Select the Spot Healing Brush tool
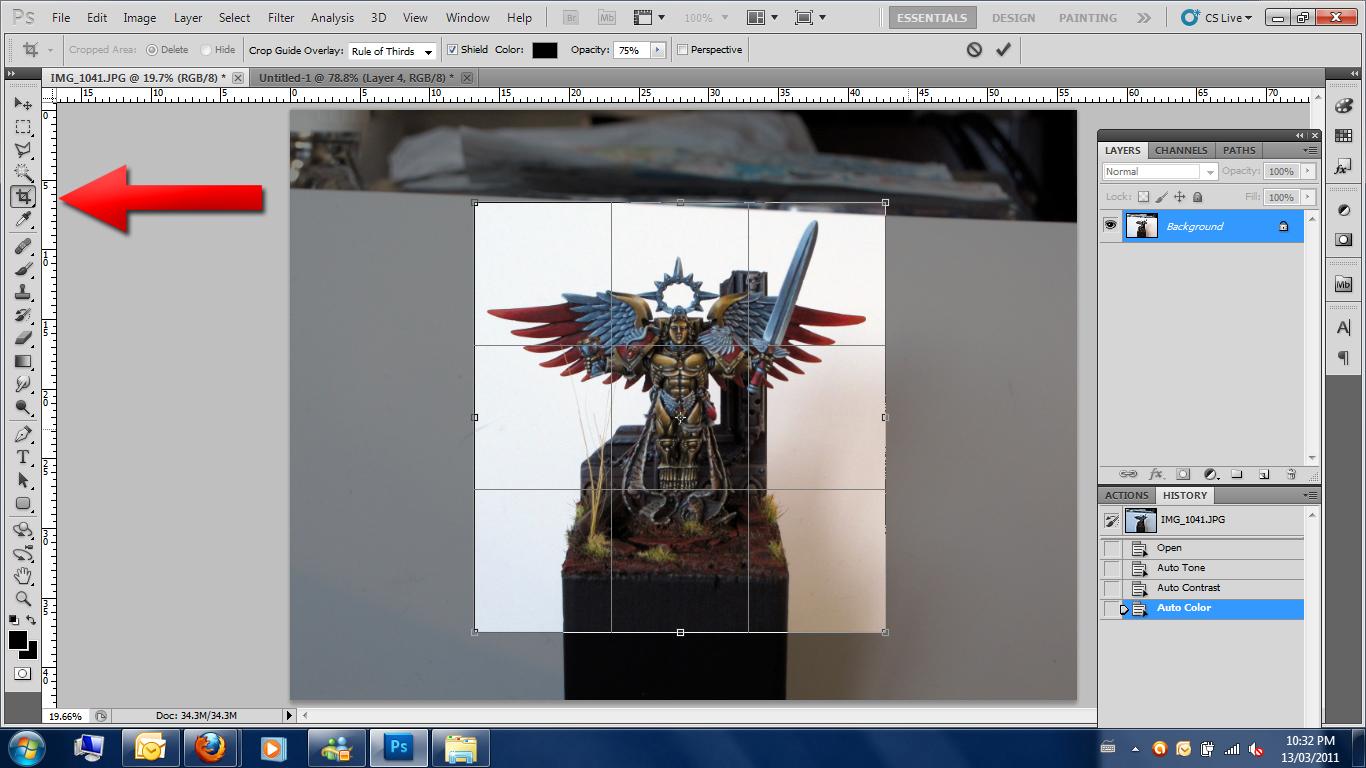The width and height of the screenshot is (1366, 768). 23,246
